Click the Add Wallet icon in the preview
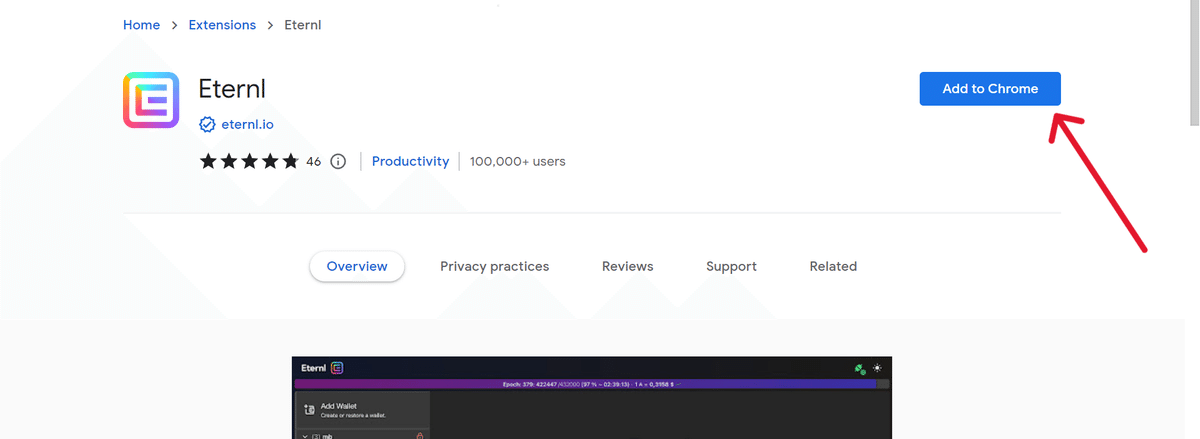 pyautogui.click(x=309, y=410)
